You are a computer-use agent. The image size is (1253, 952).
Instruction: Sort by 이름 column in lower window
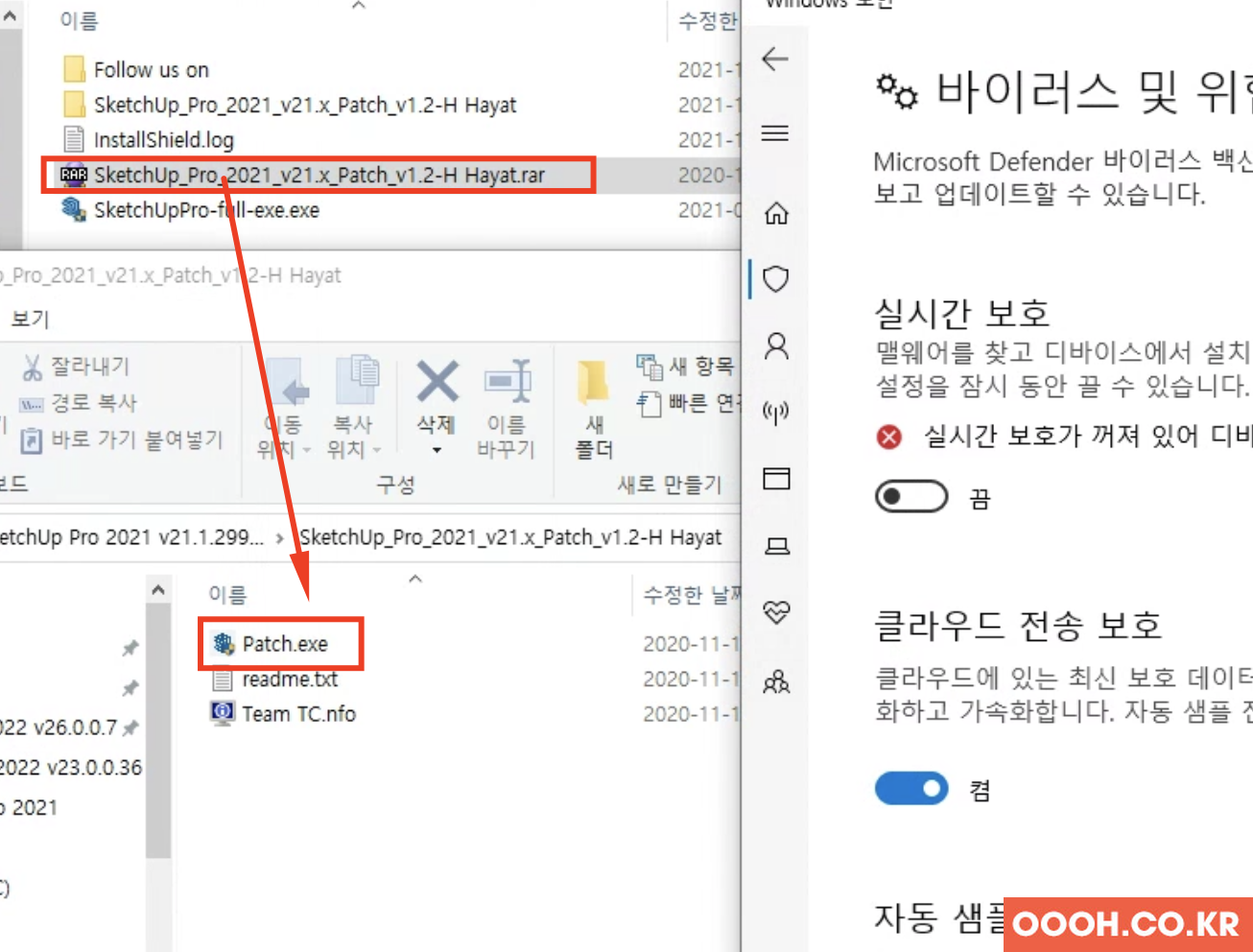click(x=227, y=595)
